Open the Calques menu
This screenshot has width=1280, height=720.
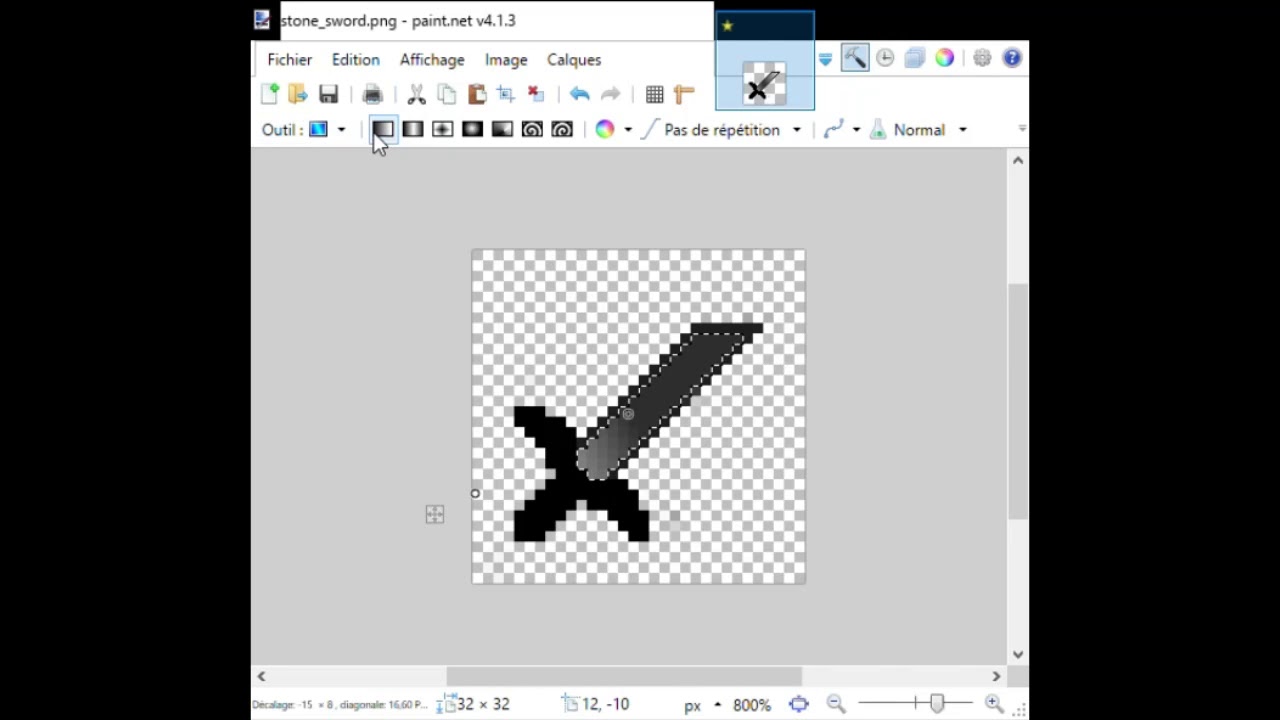[574, 60]
